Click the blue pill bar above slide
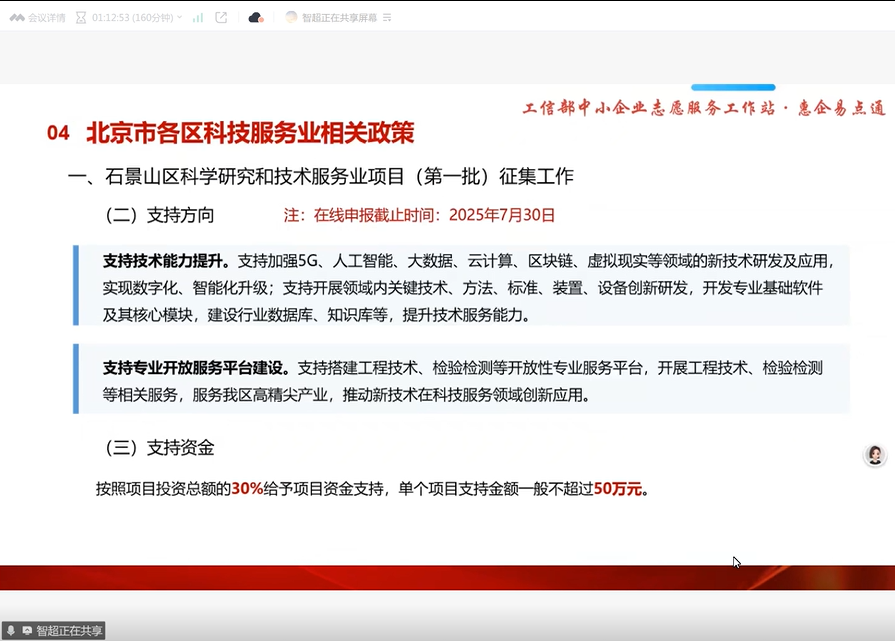This screenshot has height=641, width=895. (733, 88)
